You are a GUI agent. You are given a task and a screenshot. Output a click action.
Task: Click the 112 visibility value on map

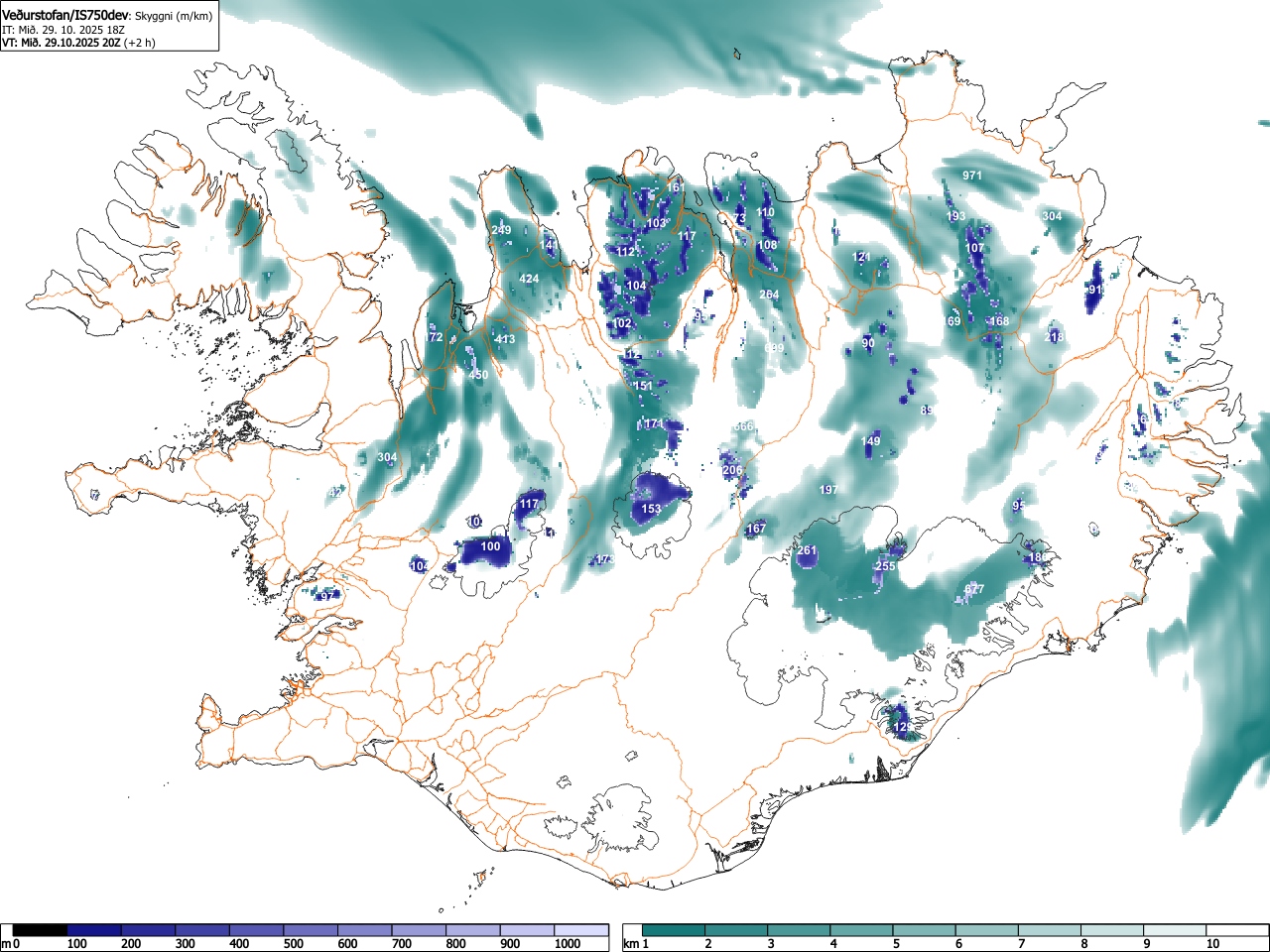pyautogui.click(x=625, y=252)
